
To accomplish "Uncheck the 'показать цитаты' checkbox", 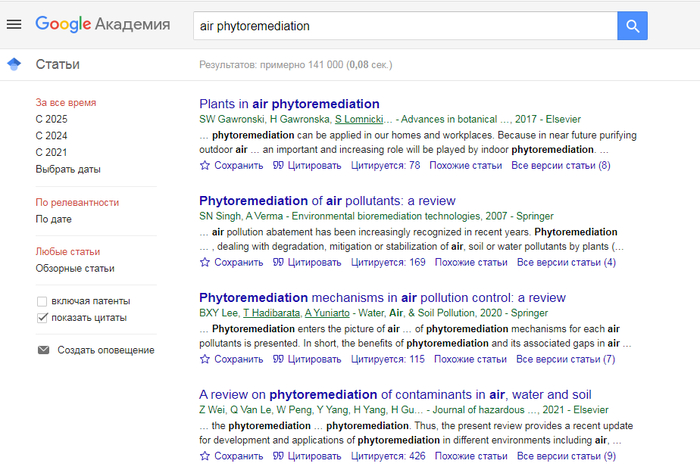I will click(x=42, y=318).
